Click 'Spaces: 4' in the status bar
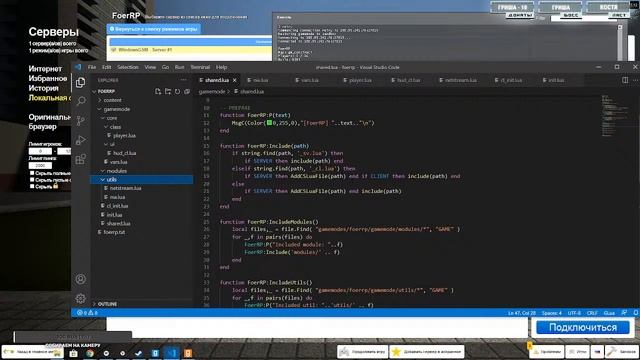This screenshot has width=640, height=360. point(551,313)
